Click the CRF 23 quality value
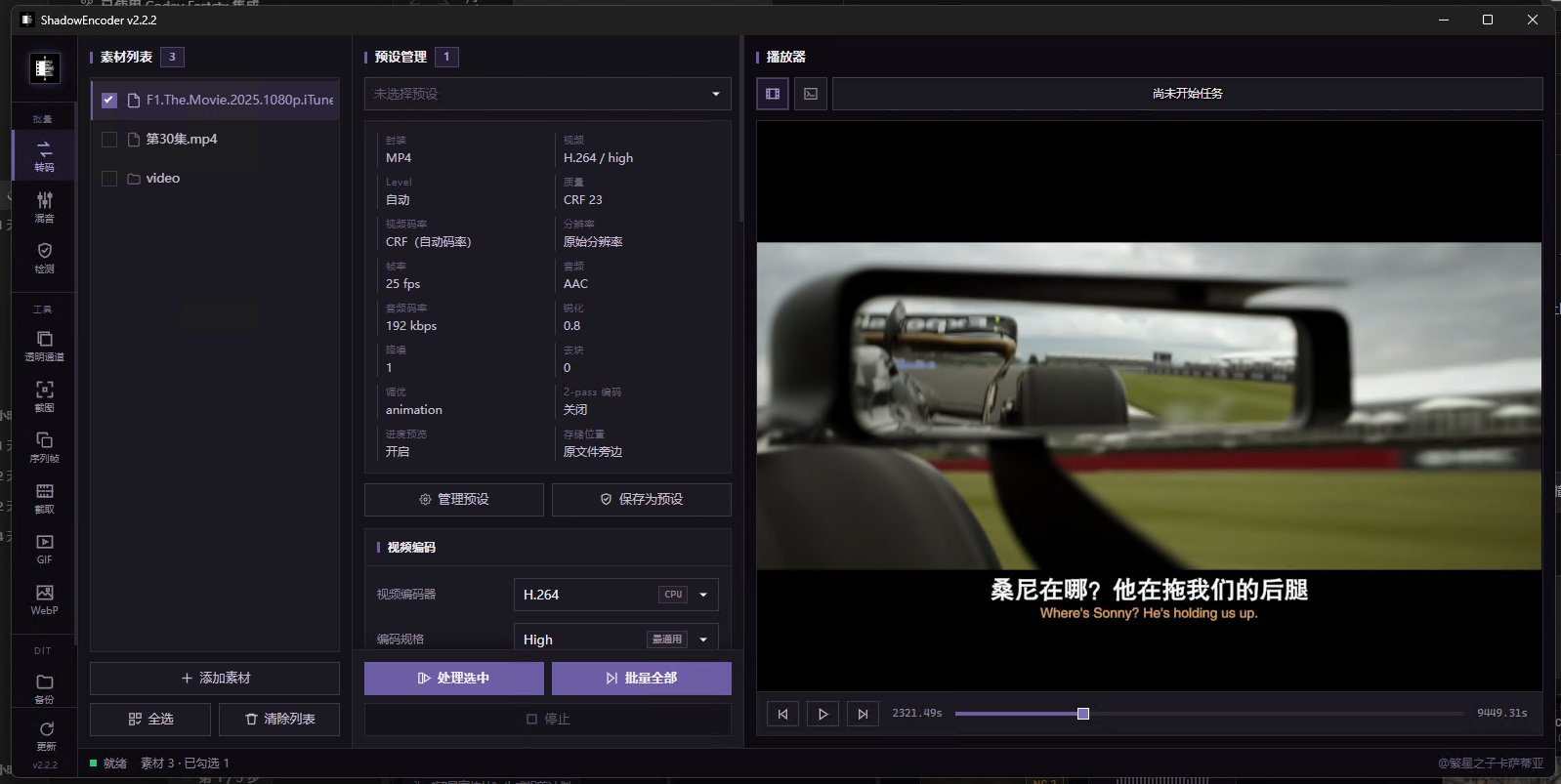The image size is (1561, 784). pyautogui.click(x=583, y=199)
